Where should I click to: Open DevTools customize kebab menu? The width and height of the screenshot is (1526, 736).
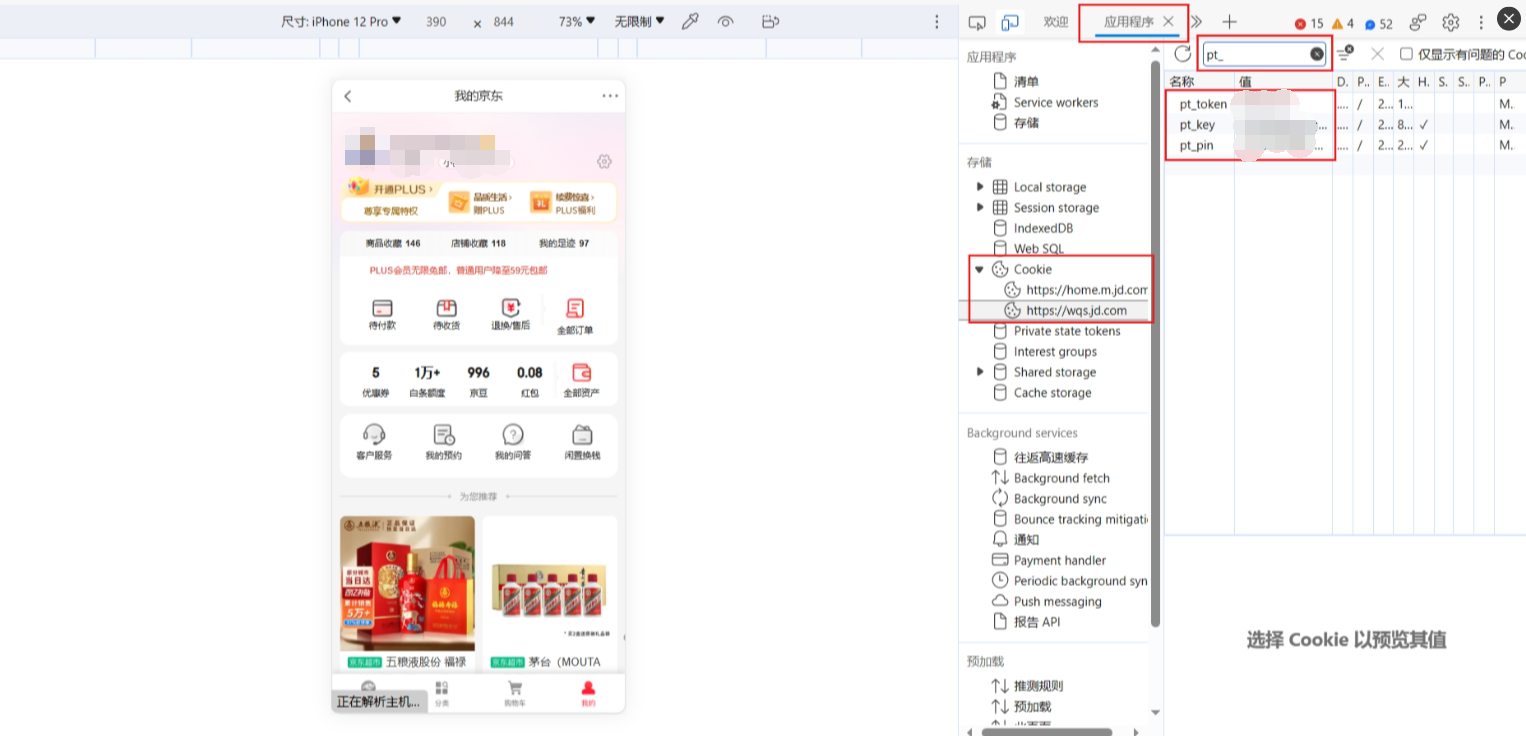pos(1481,22)
